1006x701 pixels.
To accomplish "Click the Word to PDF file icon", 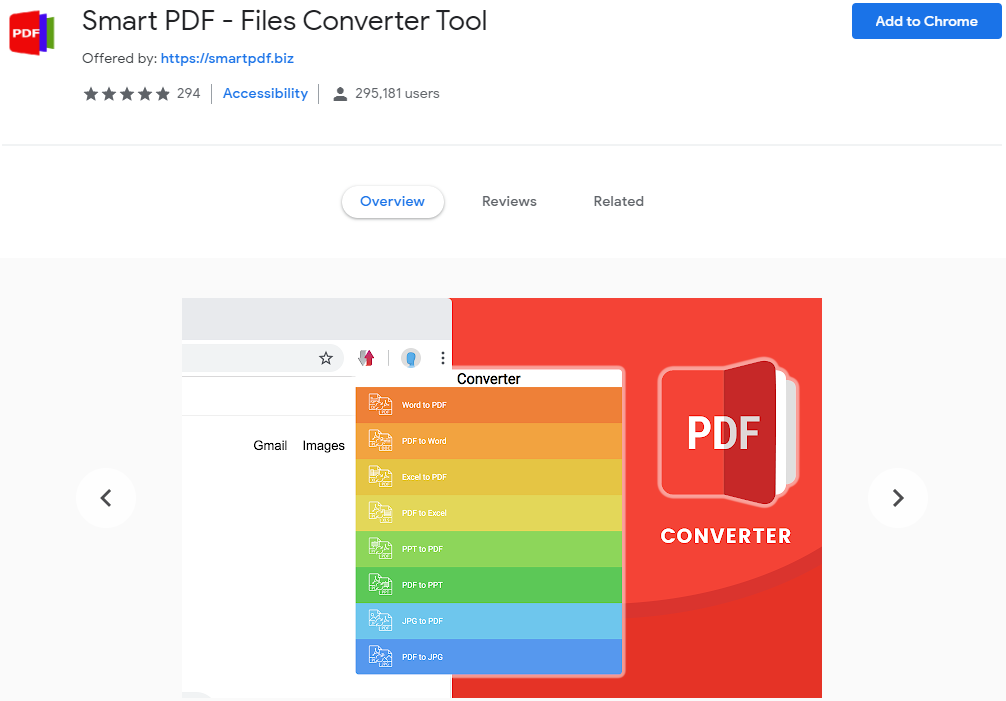I will (x=380, y=405).
